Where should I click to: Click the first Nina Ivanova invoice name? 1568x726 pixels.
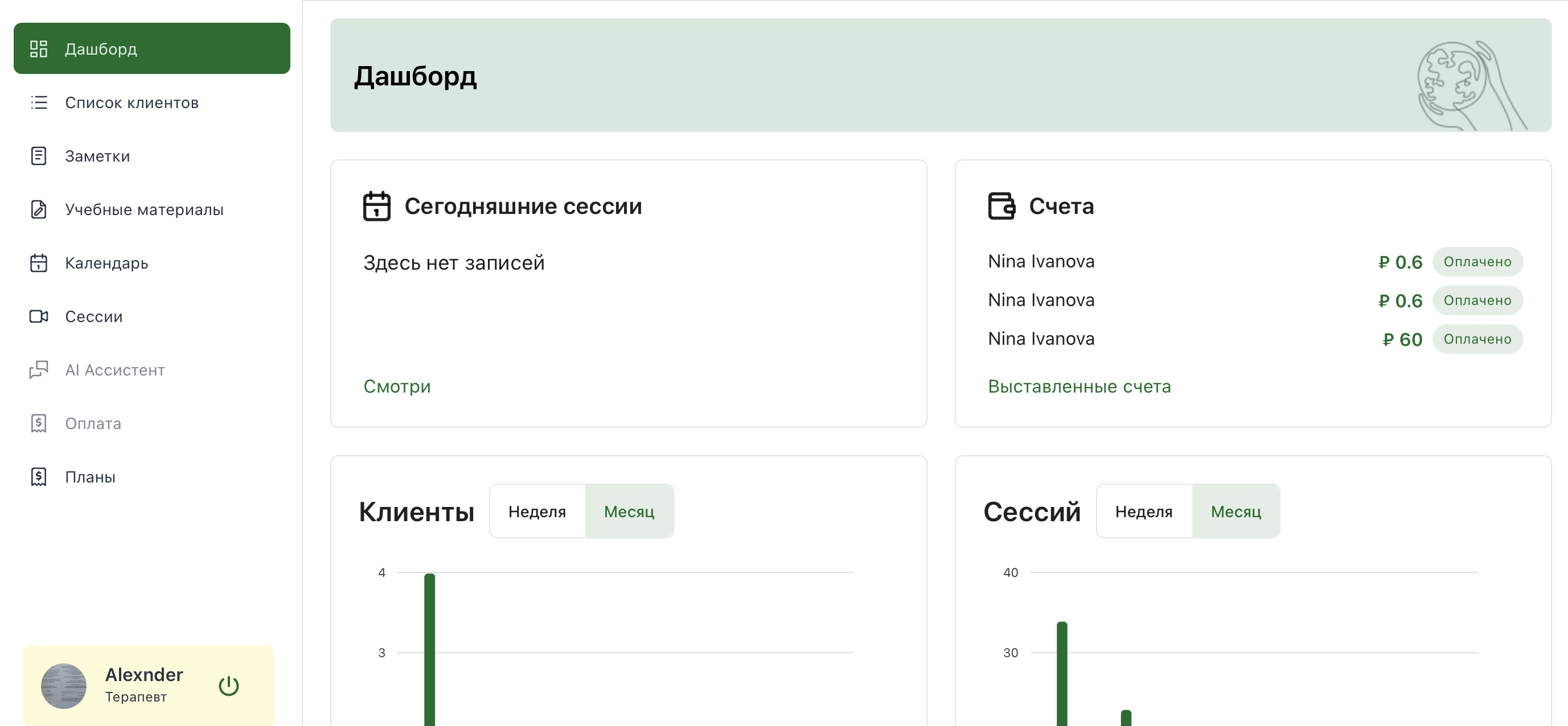pos(1041,262)
